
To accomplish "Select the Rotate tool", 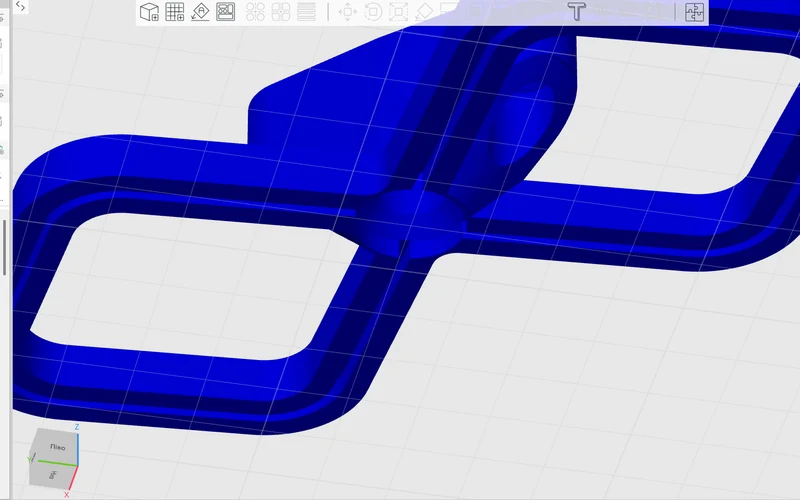I will 373,12.
